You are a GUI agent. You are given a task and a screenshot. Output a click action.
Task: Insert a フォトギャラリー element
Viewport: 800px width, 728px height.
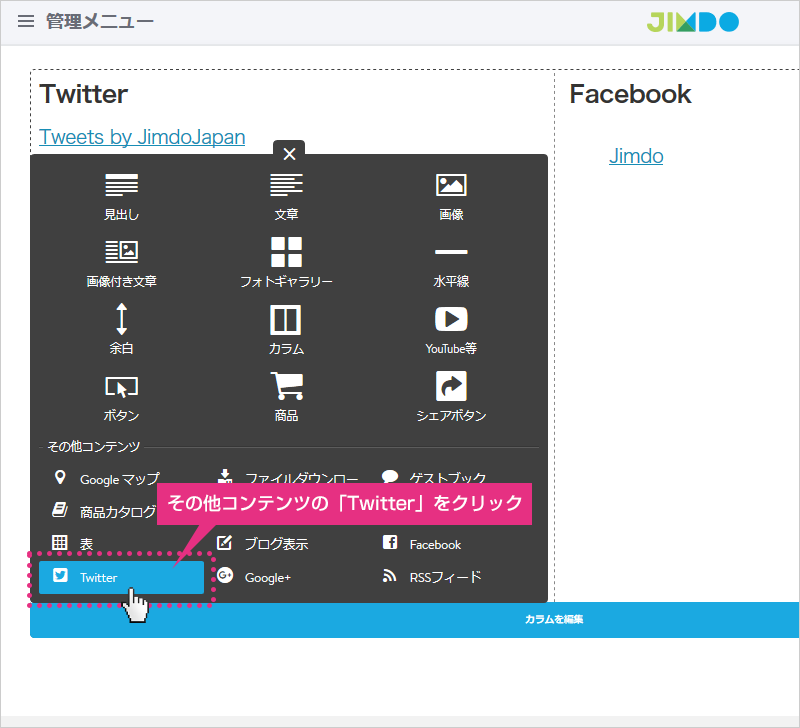286,263
